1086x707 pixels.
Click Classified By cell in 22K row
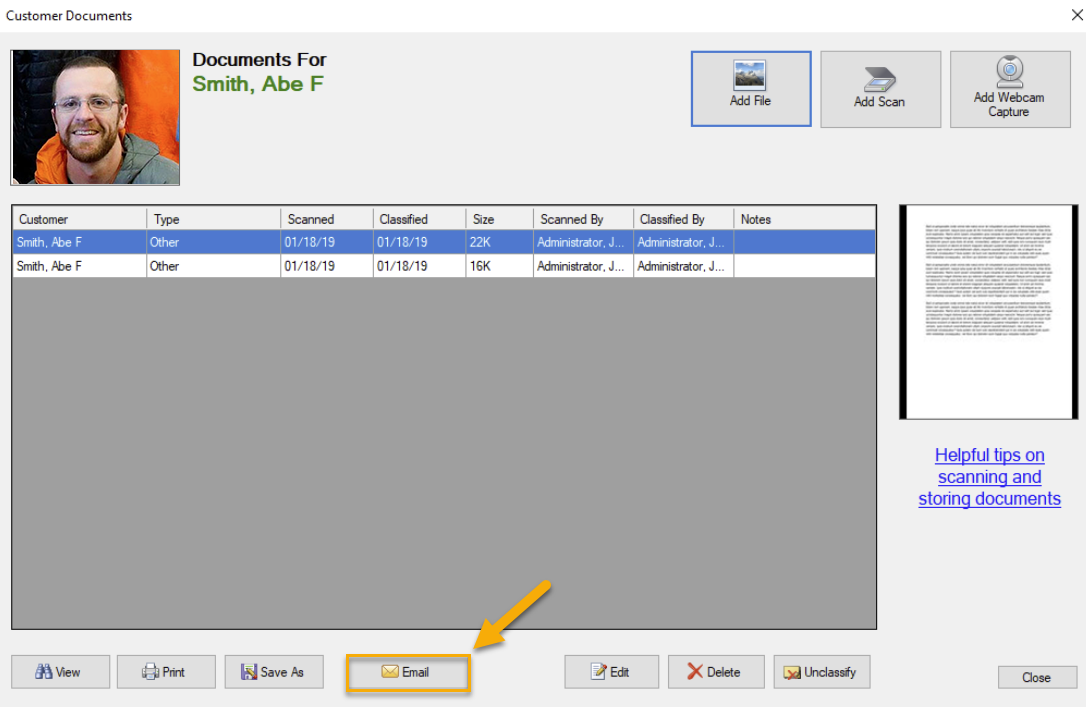(683, 242)
